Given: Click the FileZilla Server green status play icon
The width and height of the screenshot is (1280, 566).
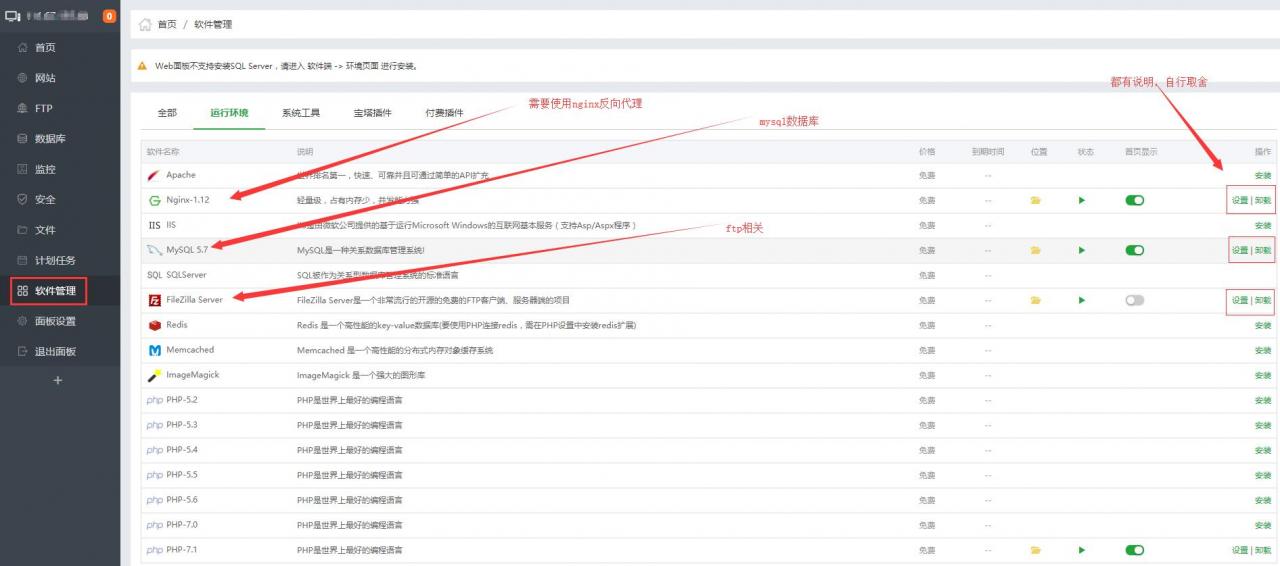Looking at the screenshot, I should tap(1081, 300).
